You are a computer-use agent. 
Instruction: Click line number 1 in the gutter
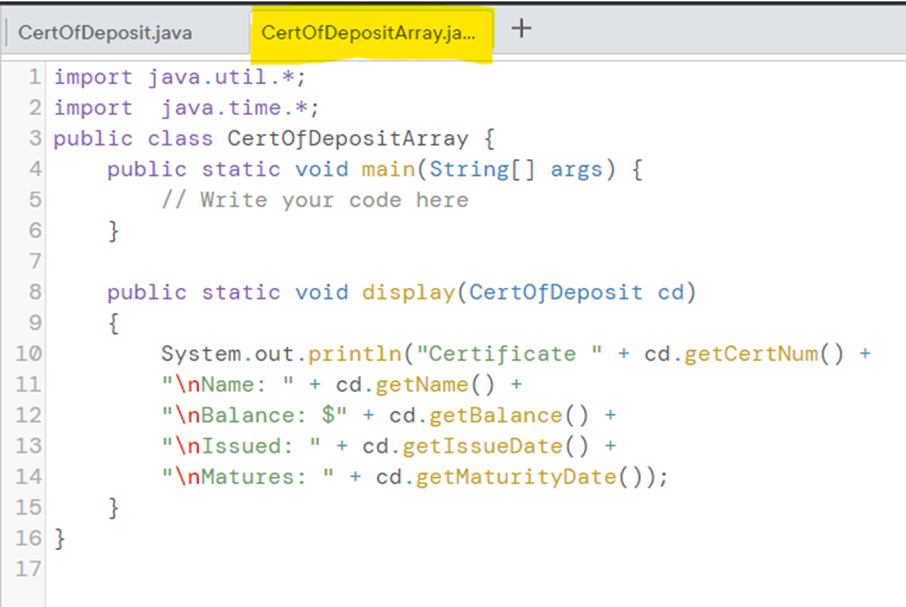pyautogui.click(x=35, y=77)
